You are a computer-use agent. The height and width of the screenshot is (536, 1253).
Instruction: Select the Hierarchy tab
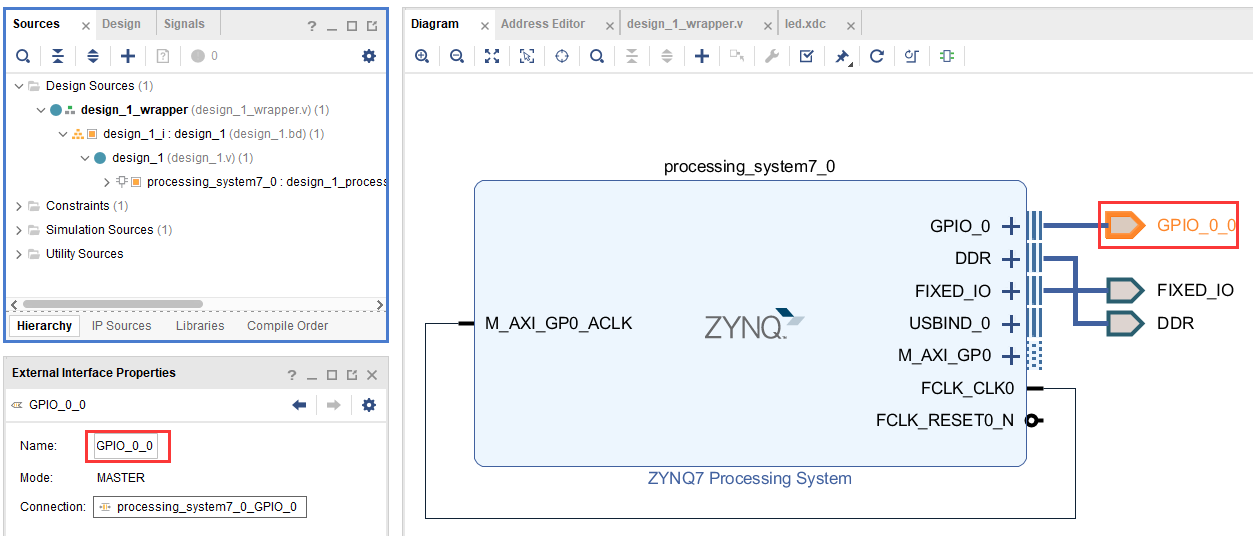coord(45,326)
